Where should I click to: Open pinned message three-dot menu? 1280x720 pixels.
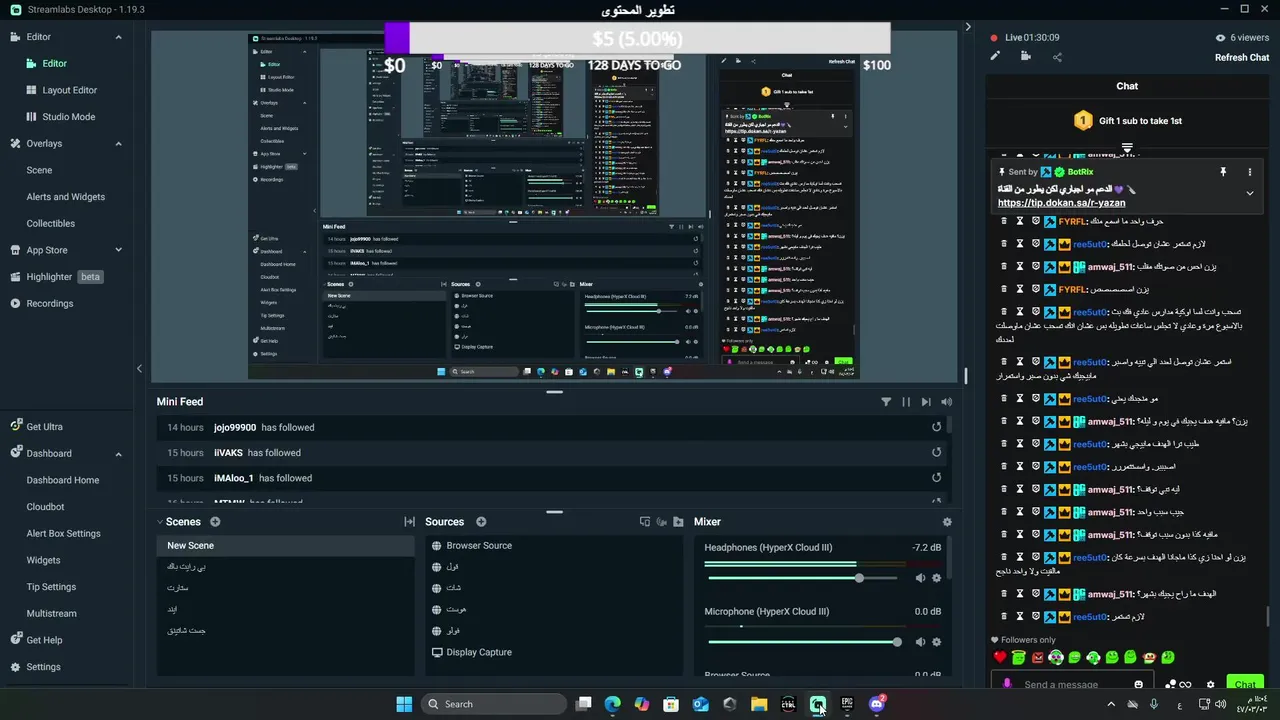click(1249, 172)
